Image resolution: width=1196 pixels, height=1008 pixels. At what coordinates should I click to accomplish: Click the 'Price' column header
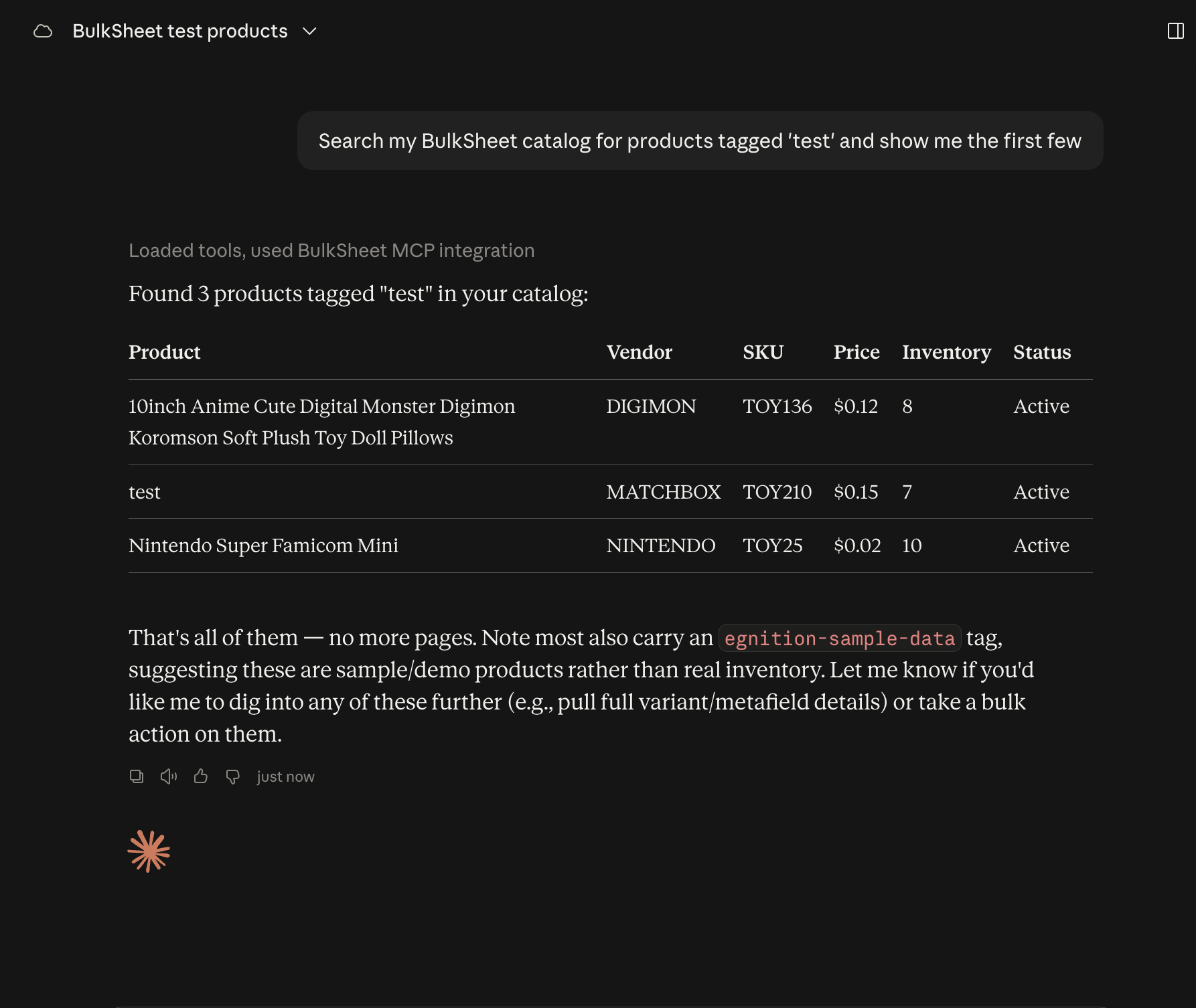(856, 352)
